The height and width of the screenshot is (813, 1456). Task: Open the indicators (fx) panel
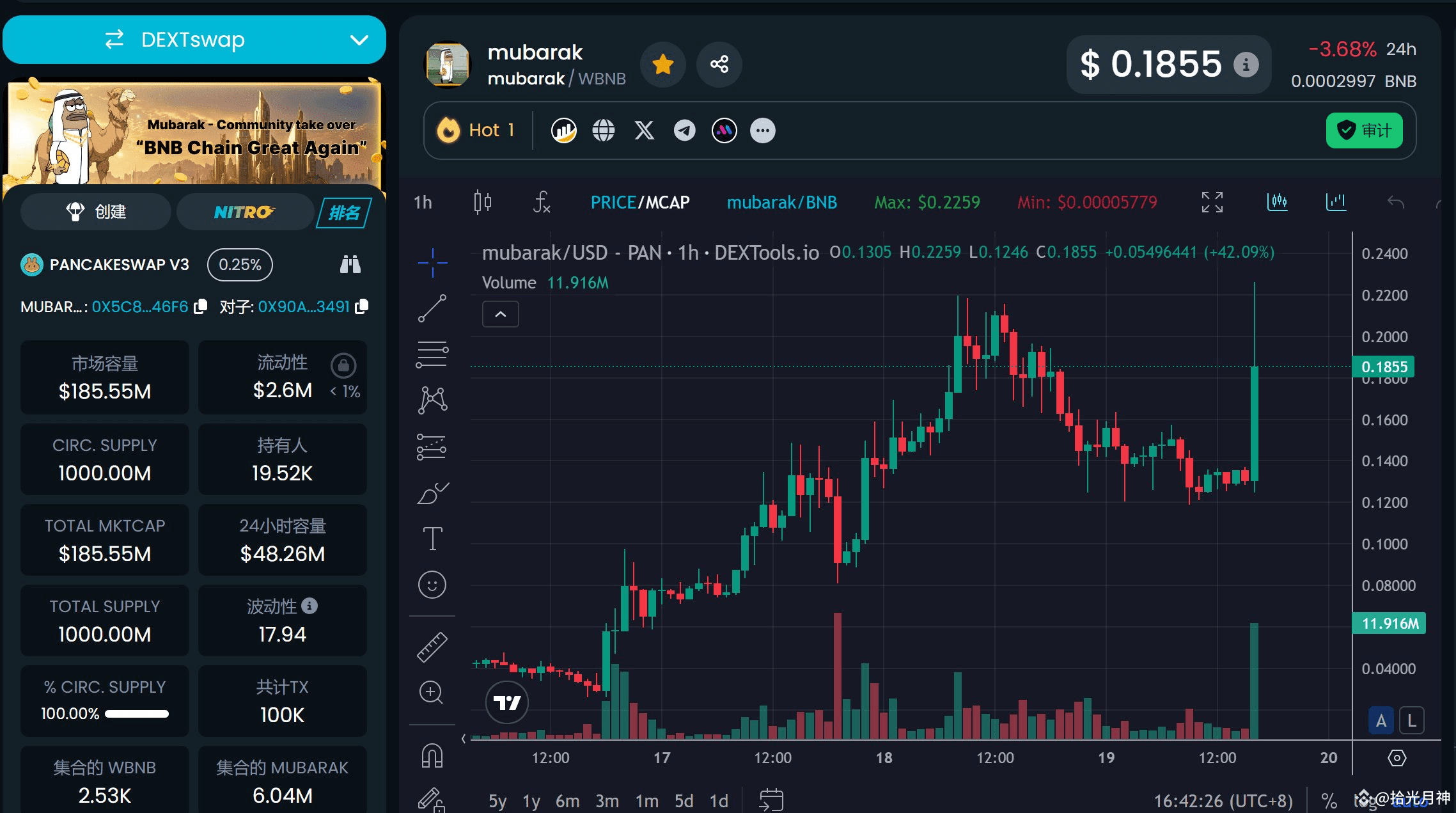click(541, 202)
